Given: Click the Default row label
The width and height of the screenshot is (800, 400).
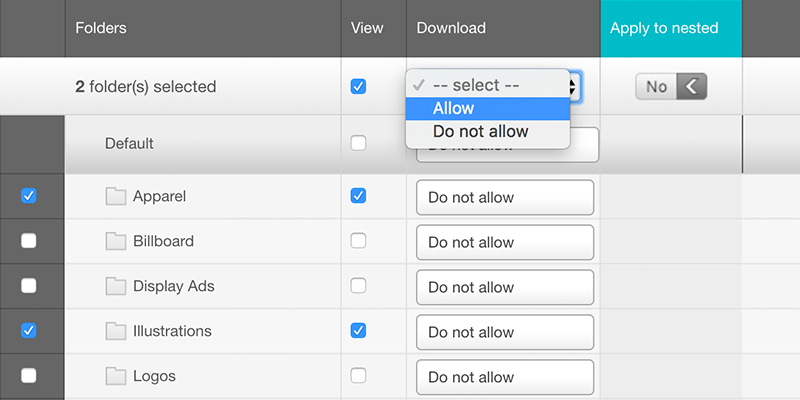Looking at the screenshot, I should point(129,144).
